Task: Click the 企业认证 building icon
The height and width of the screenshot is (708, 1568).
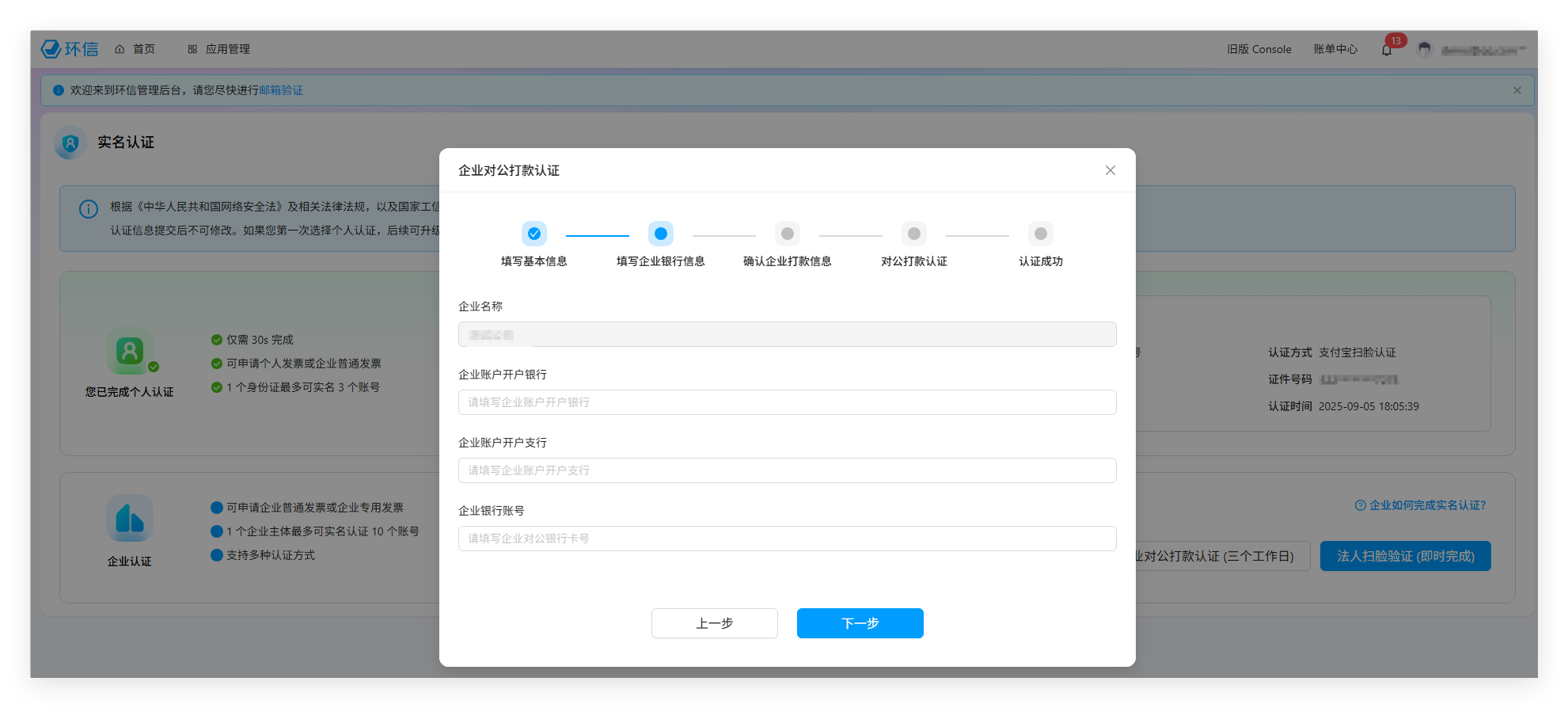Action: (129, 519)
